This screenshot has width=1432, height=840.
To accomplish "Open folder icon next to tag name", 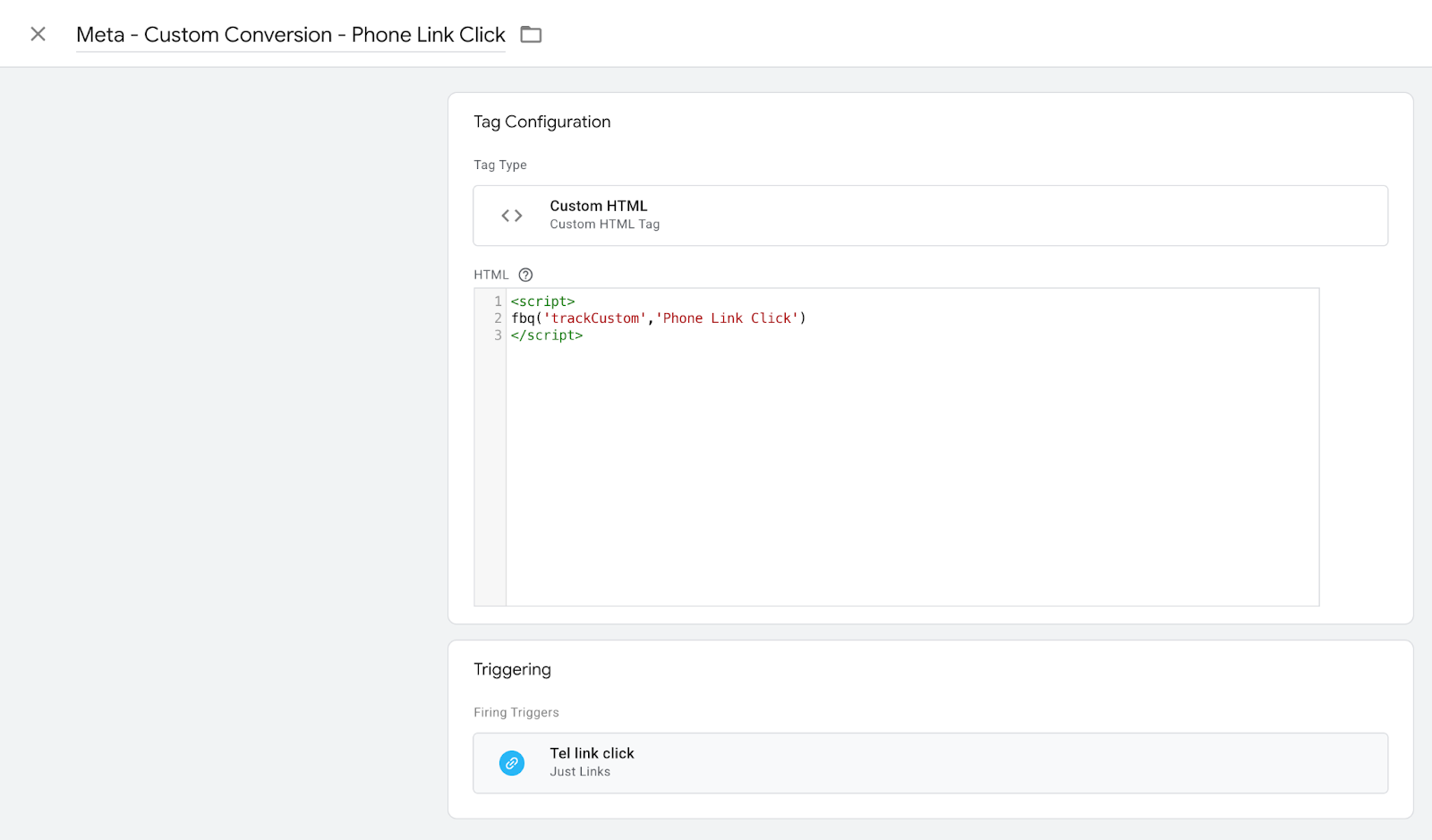I will point(531,35).
